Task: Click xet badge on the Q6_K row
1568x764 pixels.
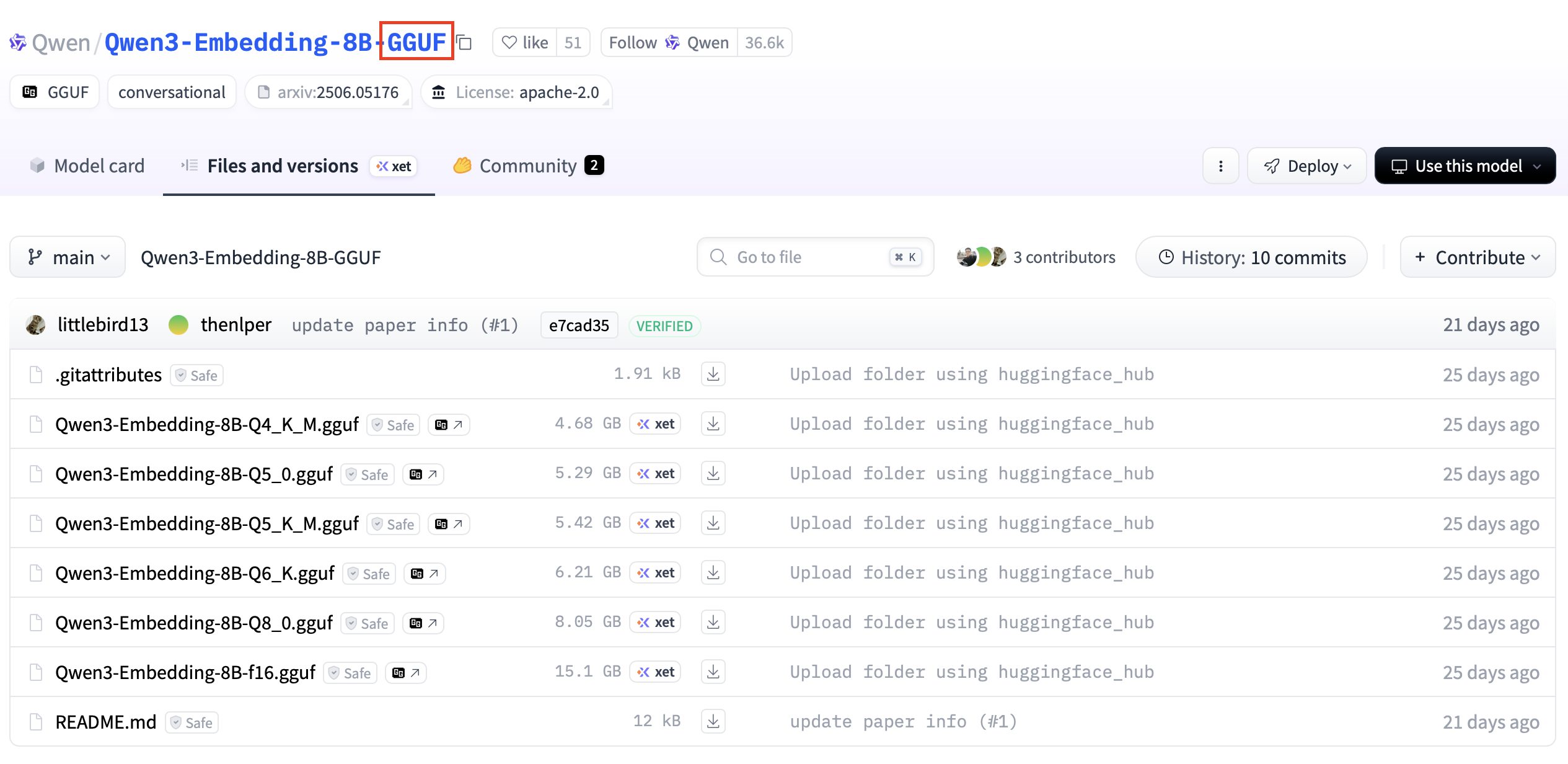Action: click(x=655, y=572)
